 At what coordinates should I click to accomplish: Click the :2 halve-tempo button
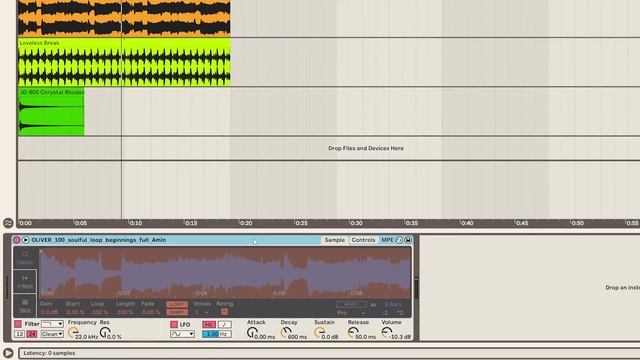[x=385, y=313]
